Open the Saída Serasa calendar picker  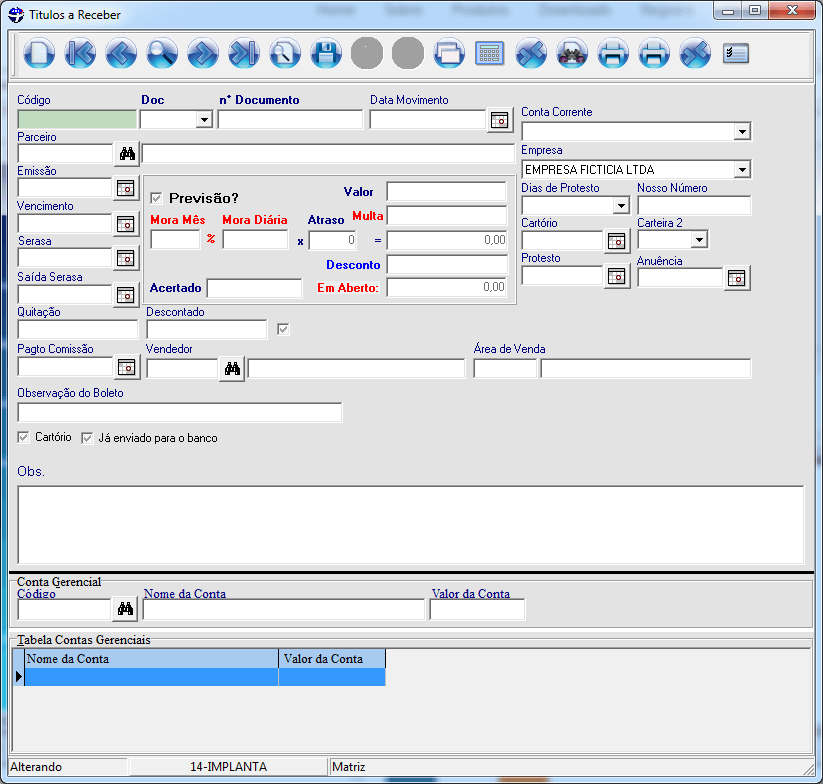tap(125, 295)
